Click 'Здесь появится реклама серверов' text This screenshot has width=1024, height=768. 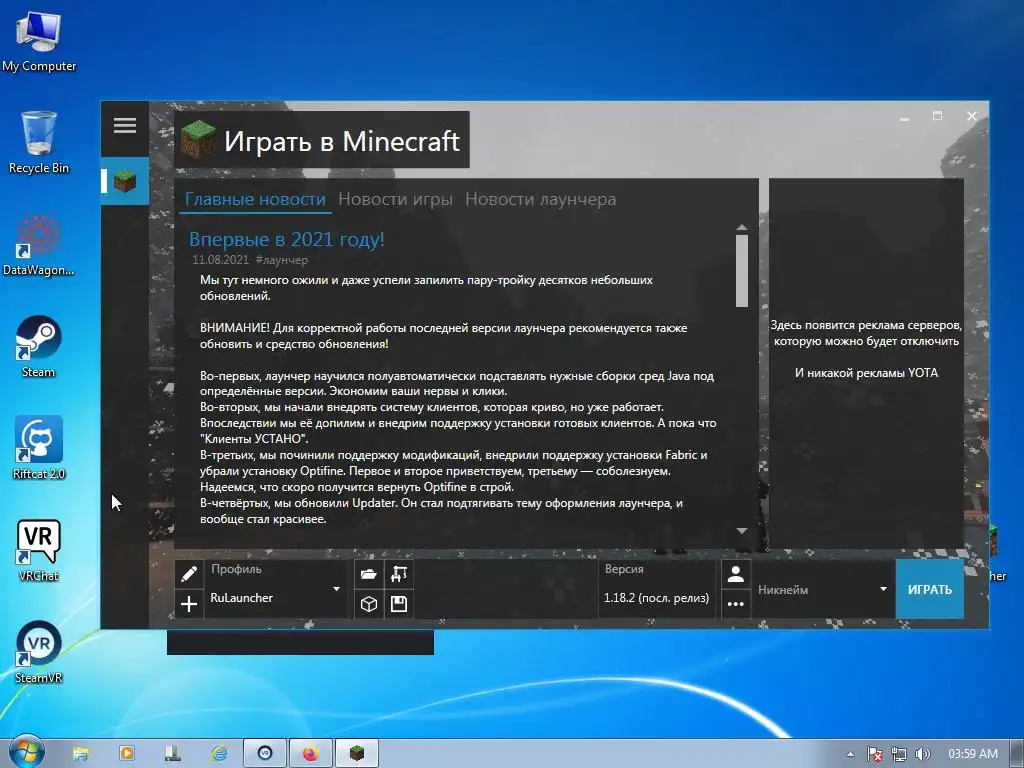click(x=866, y=325)
